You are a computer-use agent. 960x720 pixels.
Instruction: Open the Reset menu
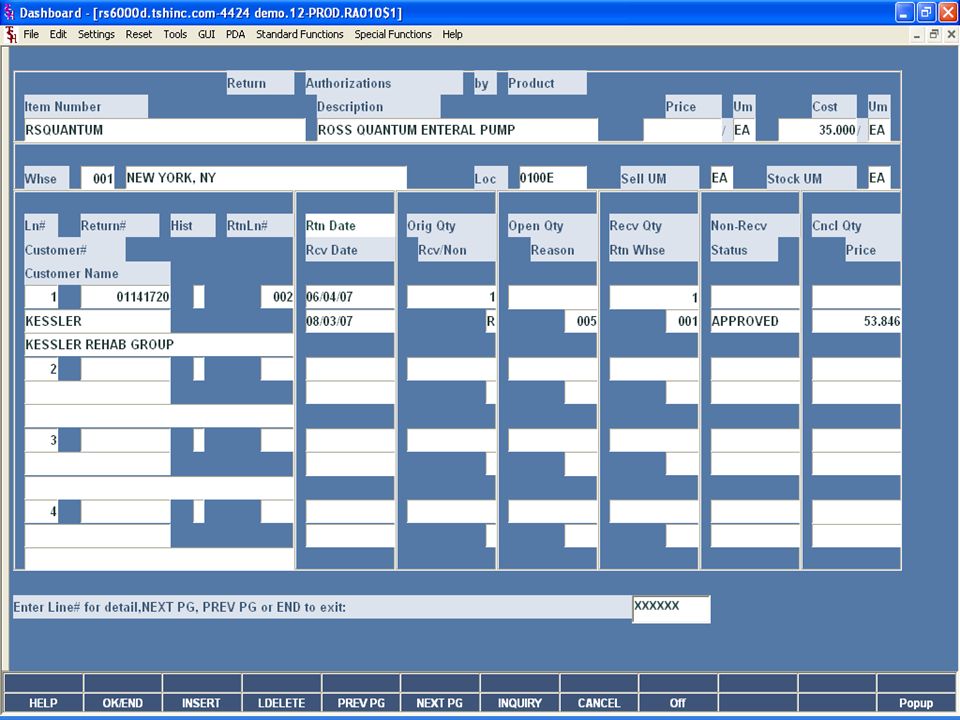[x=138, y=34]
